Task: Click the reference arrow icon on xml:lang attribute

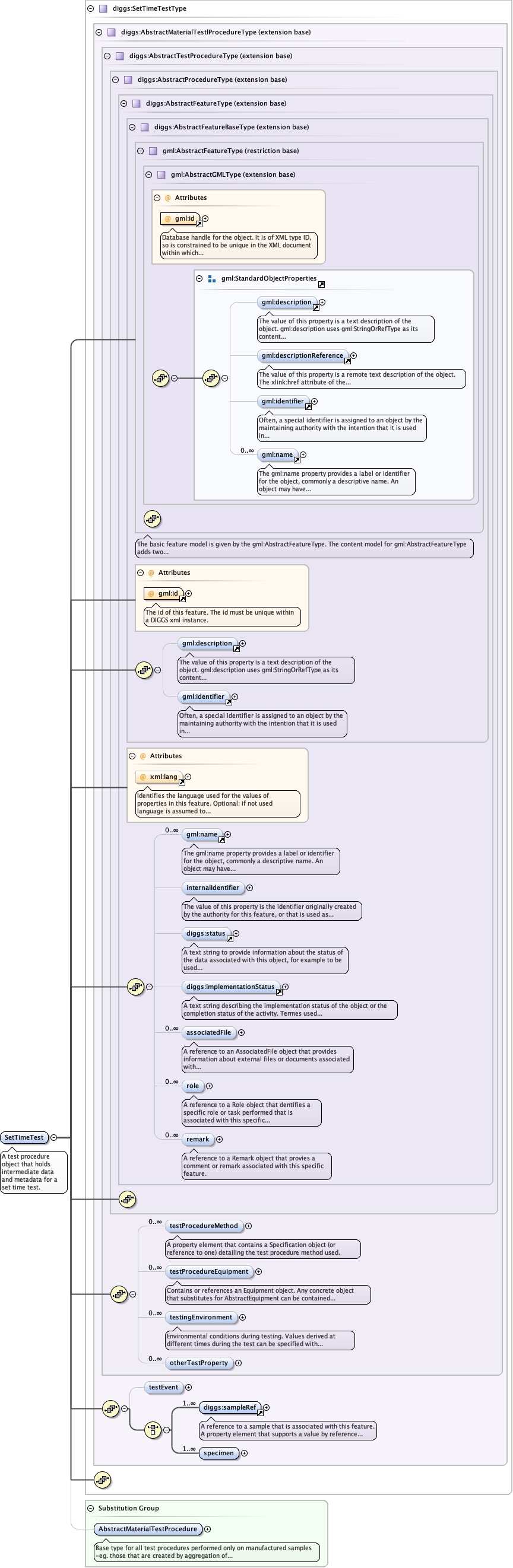Action: pos(182,782)
